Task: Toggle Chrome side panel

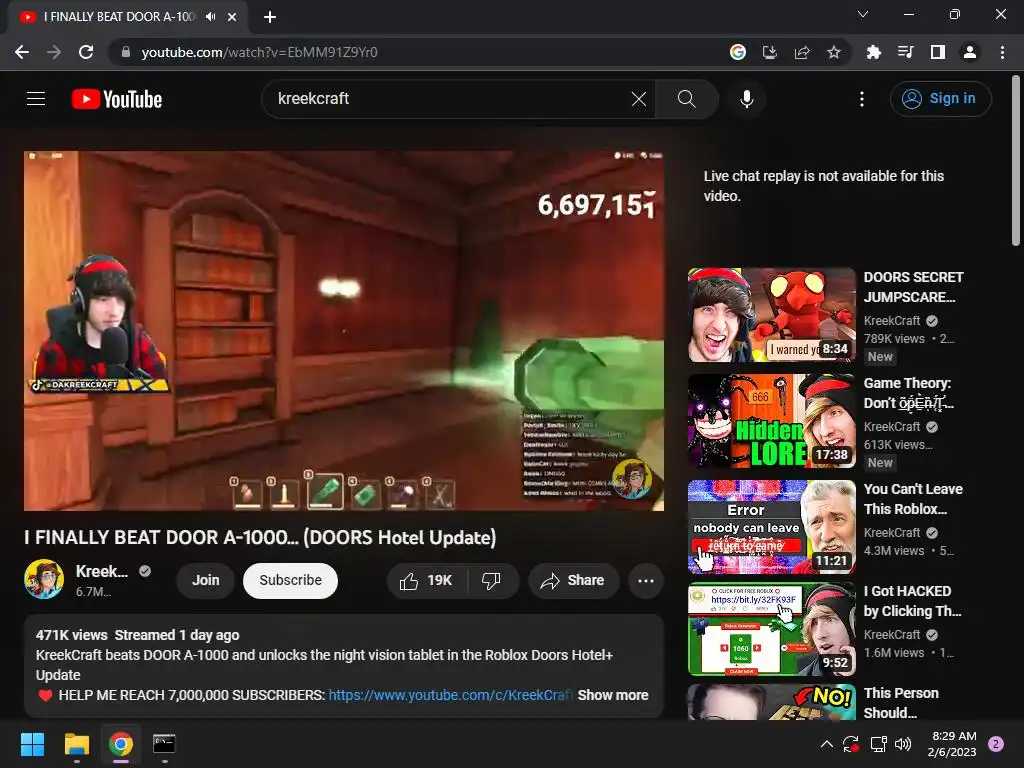Action: pyautogui.click(x=937, y=52)
